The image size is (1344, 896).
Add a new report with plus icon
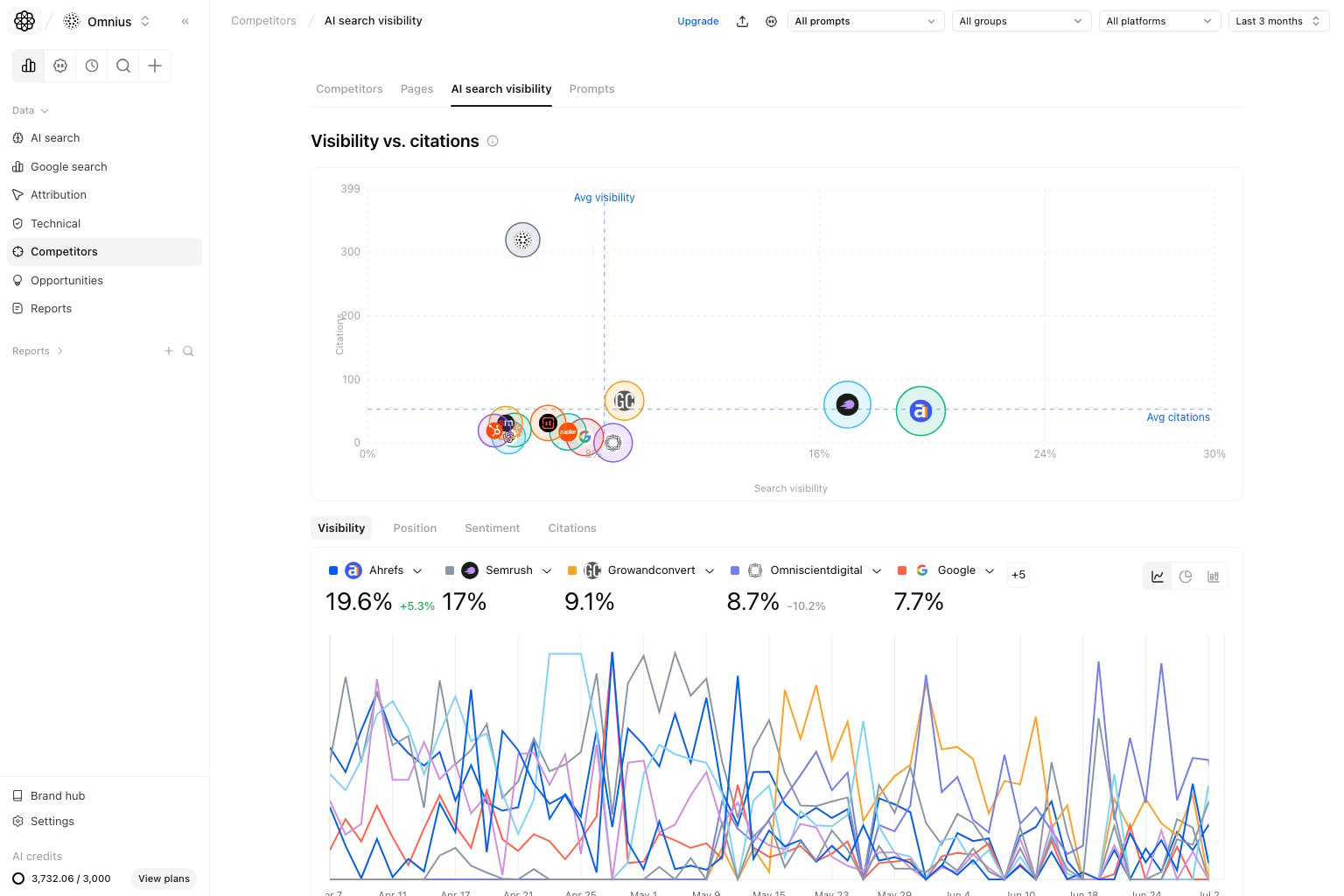coord(169,351)
